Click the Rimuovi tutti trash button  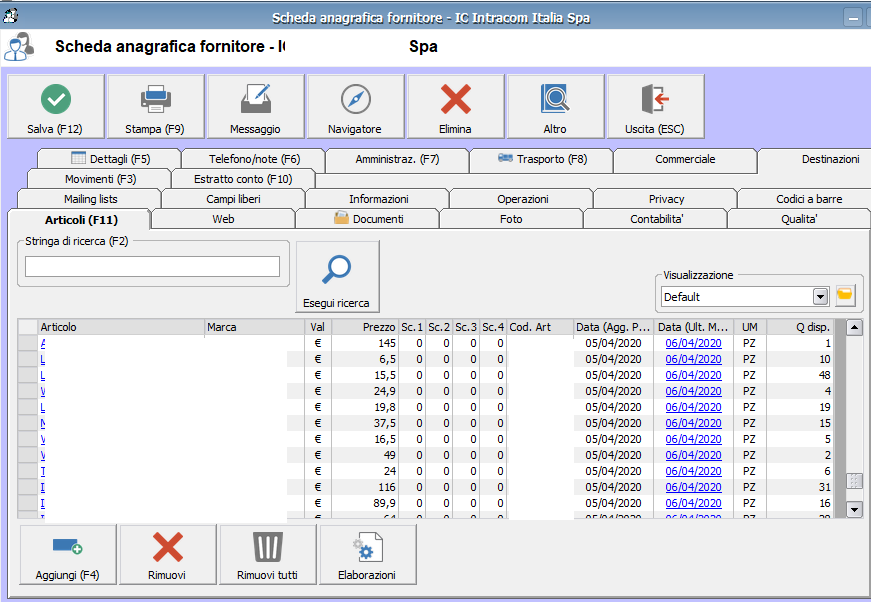[x=267, y=555]
